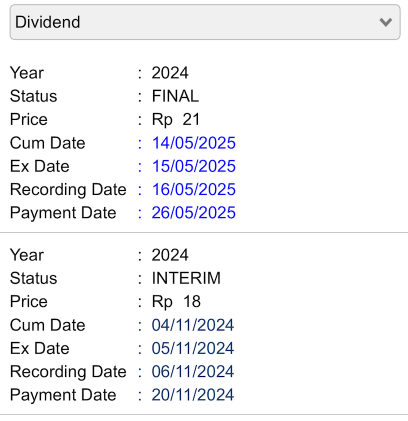
Task: Open Payment Date 26/05/2025
Action: pos(194,213)
